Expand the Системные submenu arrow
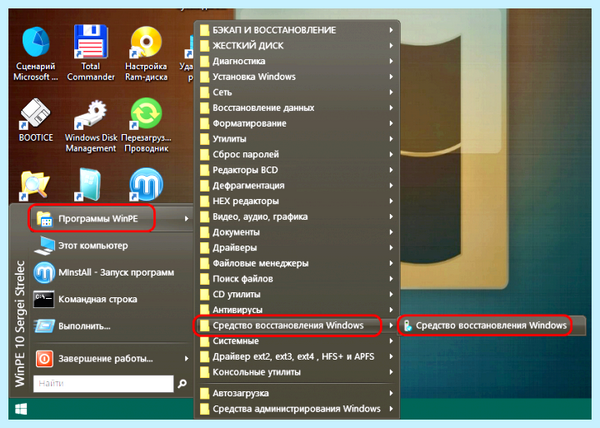 (x=391, y=341)
